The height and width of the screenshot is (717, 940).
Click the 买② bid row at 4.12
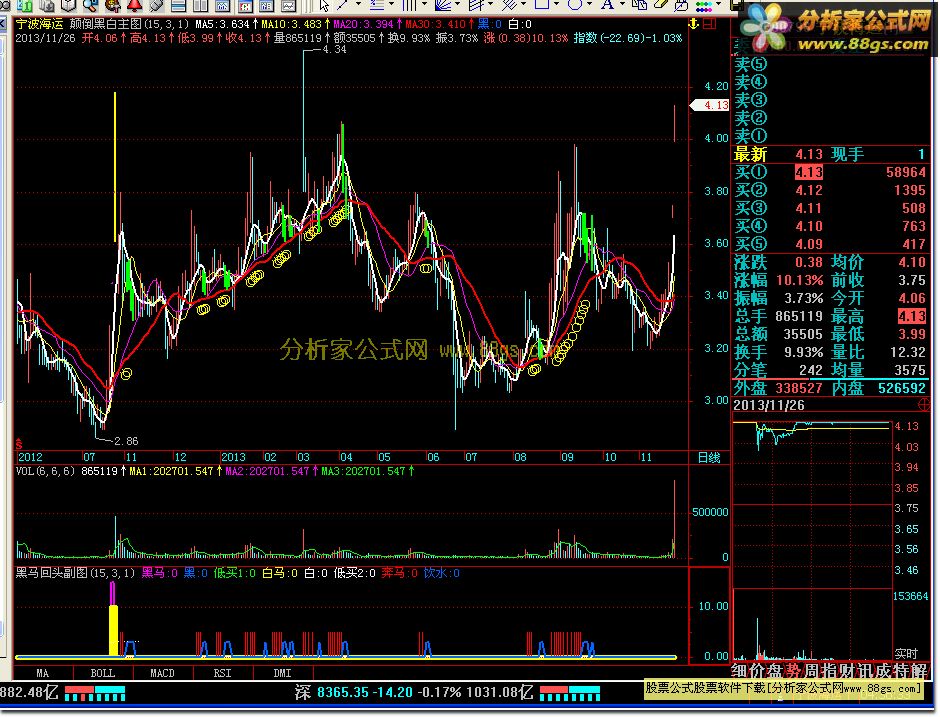(x=831, y=190)
